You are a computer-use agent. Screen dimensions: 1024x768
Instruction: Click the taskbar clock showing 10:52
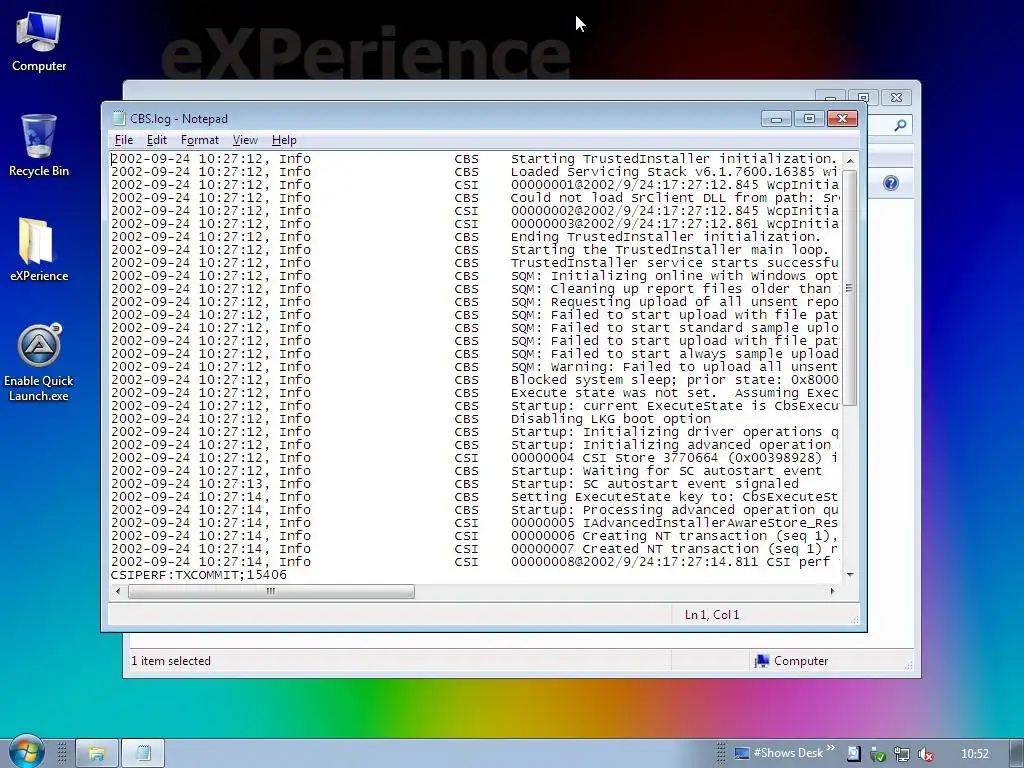point(975,754)
